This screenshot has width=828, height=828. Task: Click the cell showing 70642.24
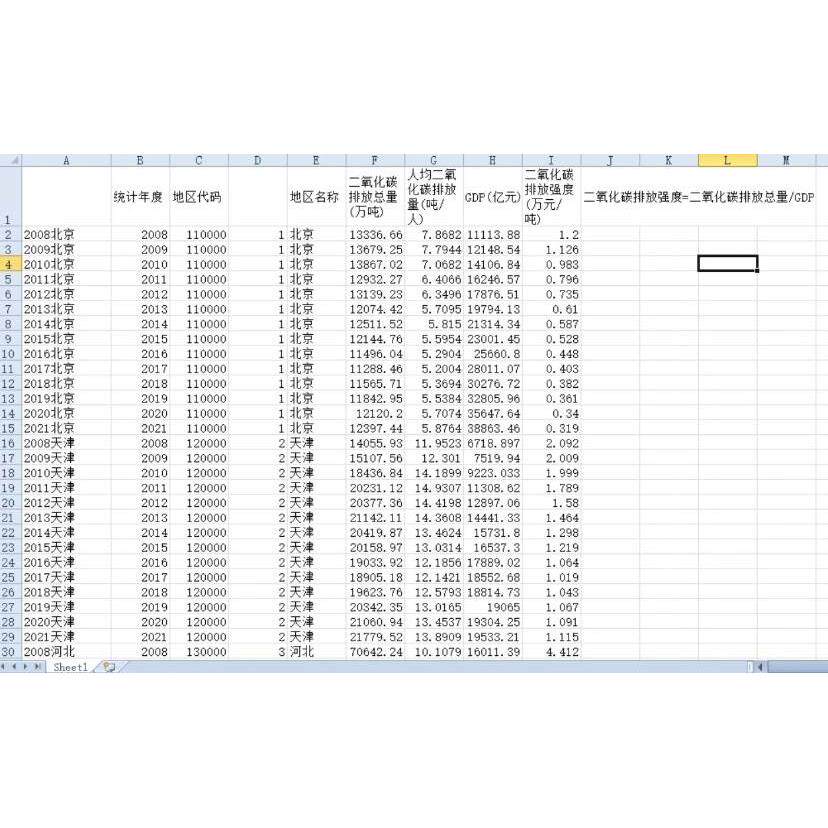pos(374,651)
